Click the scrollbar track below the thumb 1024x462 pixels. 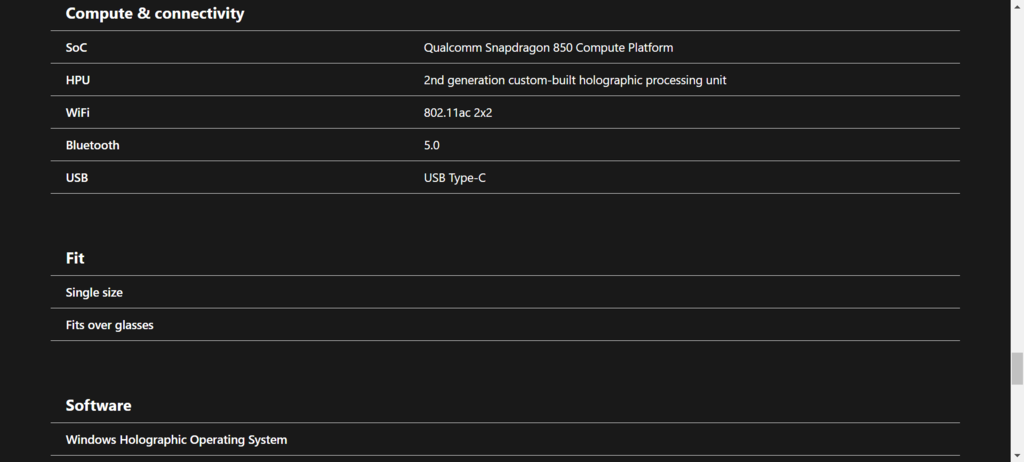pos(1017,418)
